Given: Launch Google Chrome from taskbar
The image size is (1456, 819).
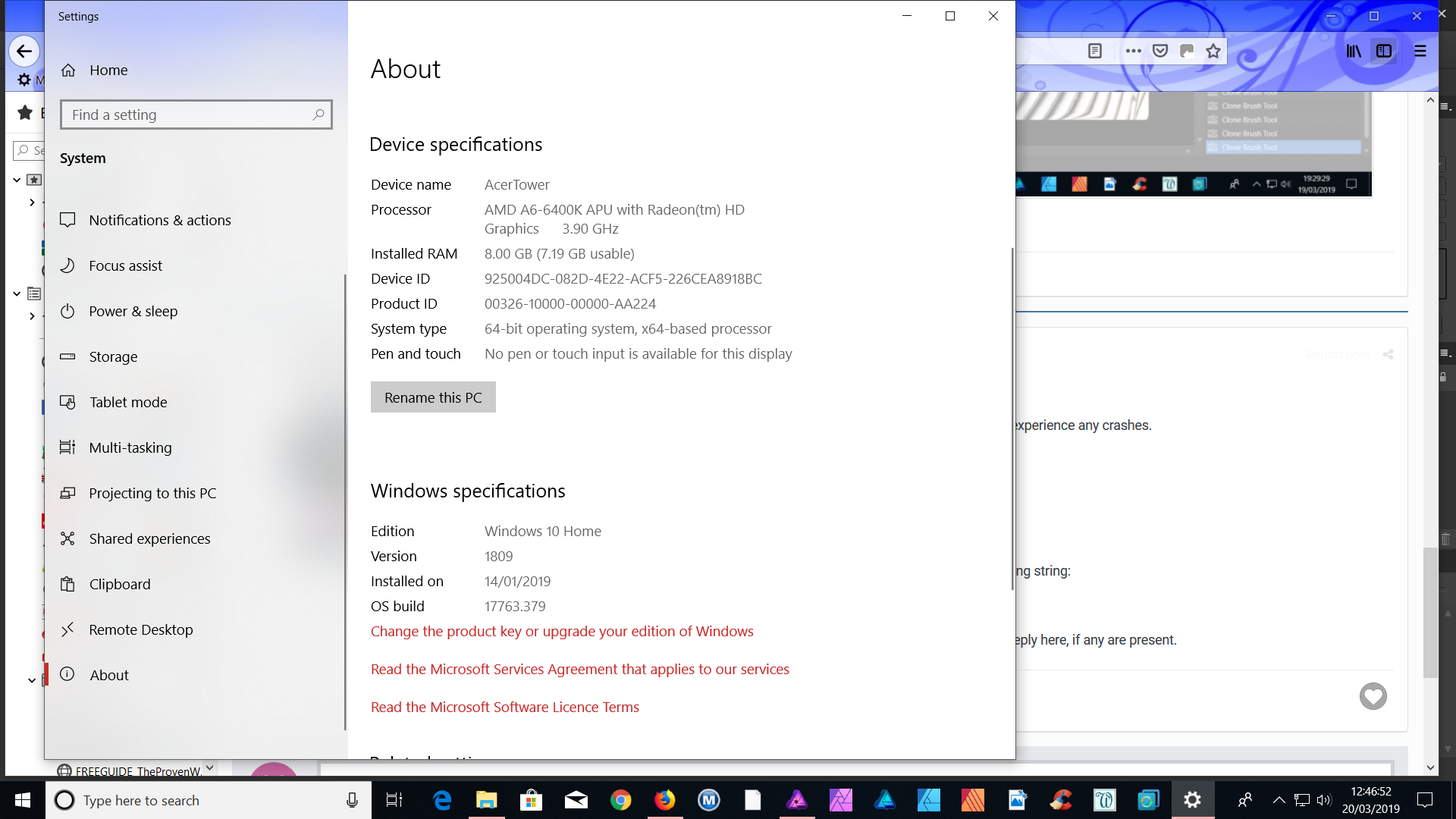Looking at the screenshot, I should (620, 800).
